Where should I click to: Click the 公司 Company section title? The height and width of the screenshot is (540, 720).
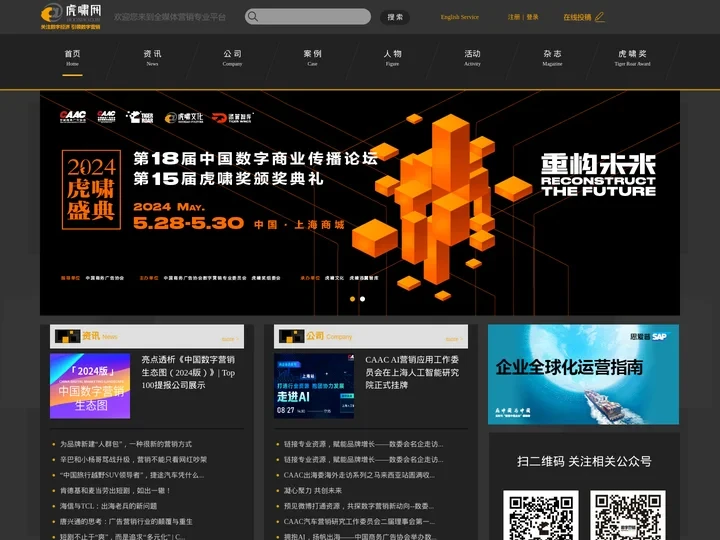pos(329,336)
